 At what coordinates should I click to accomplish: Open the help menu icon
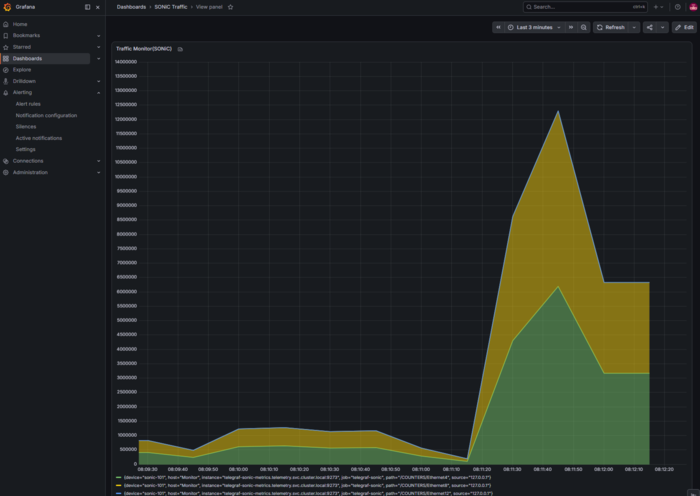tap(678, 7)
